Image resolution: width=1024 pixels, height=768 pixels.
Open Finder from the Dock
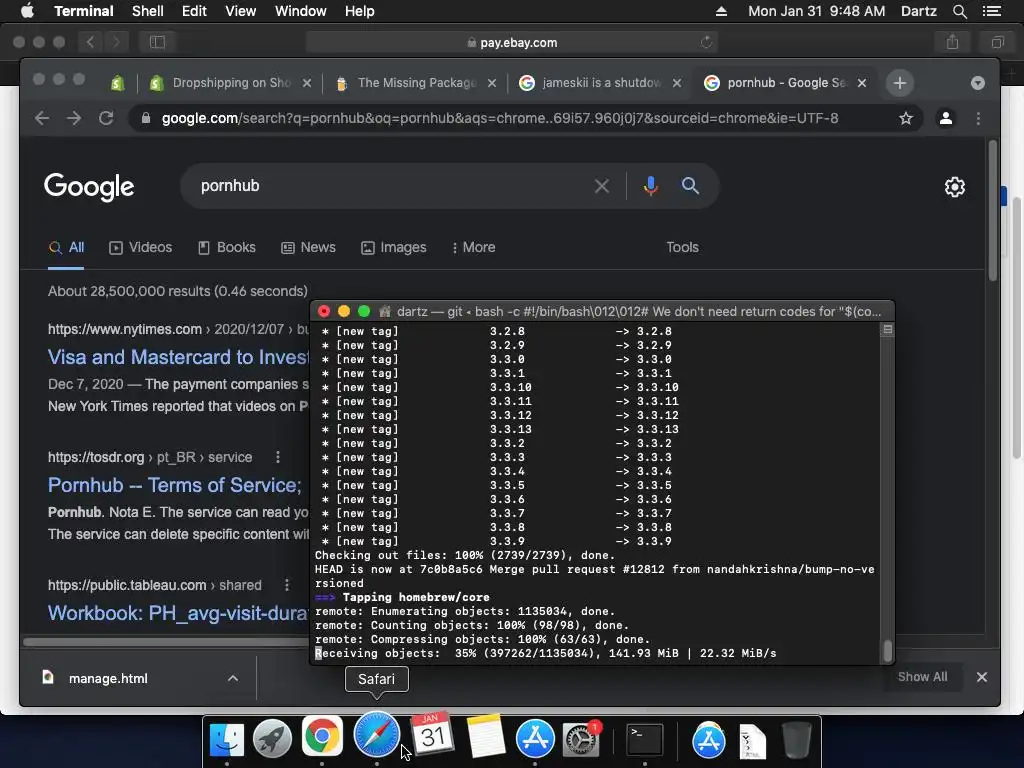point(227,739)
